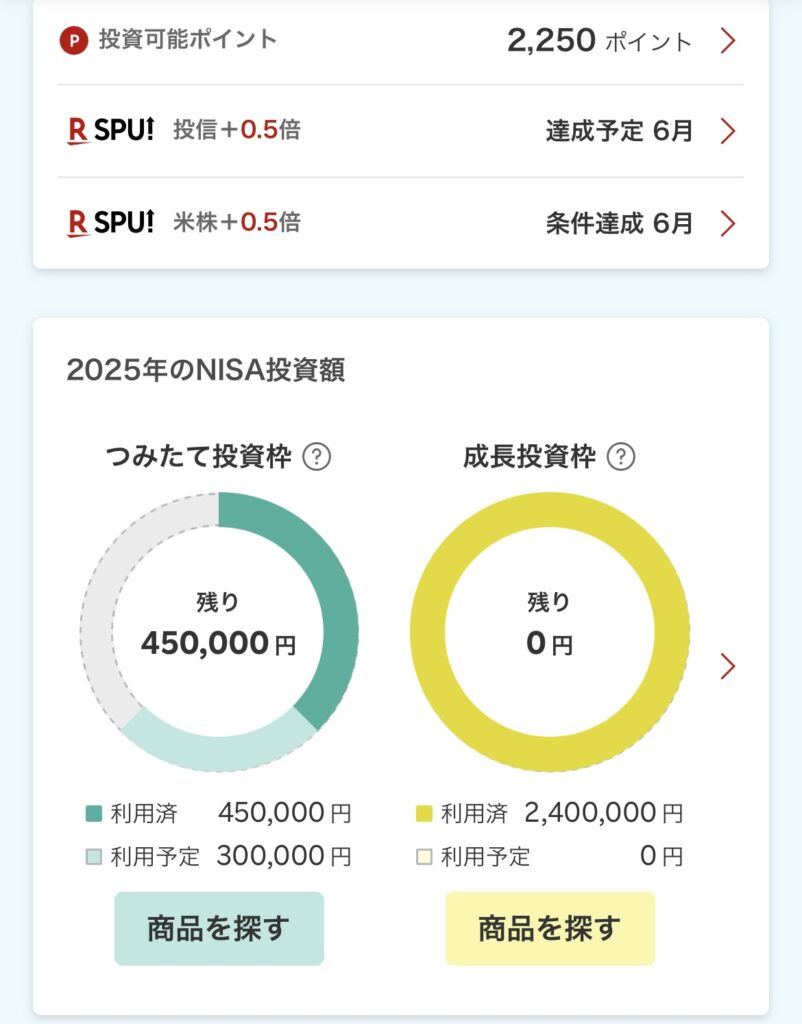This screenshot has width=802, height=1024.
Task: Click pale yellow 利用予定 legend square
Action: [424, 856]
